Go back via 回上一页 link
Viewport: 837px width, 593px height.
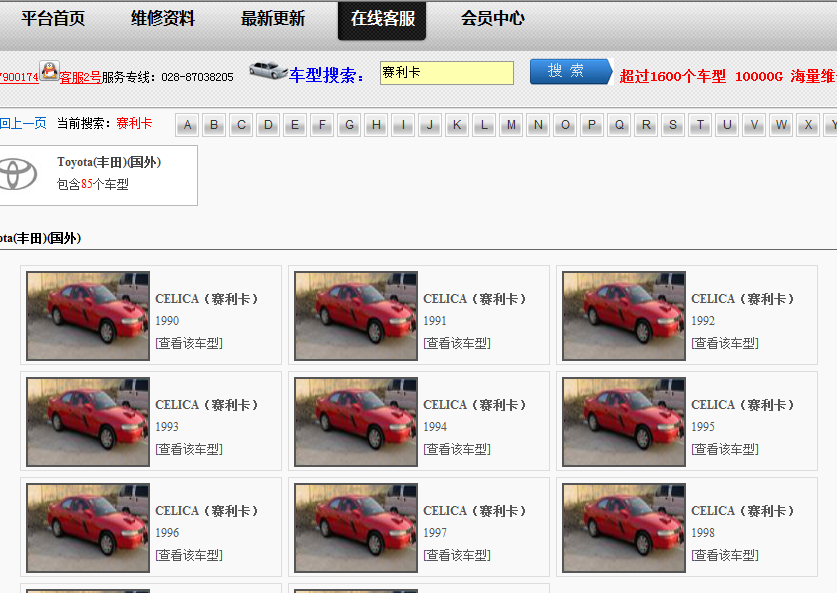point(23,123)
